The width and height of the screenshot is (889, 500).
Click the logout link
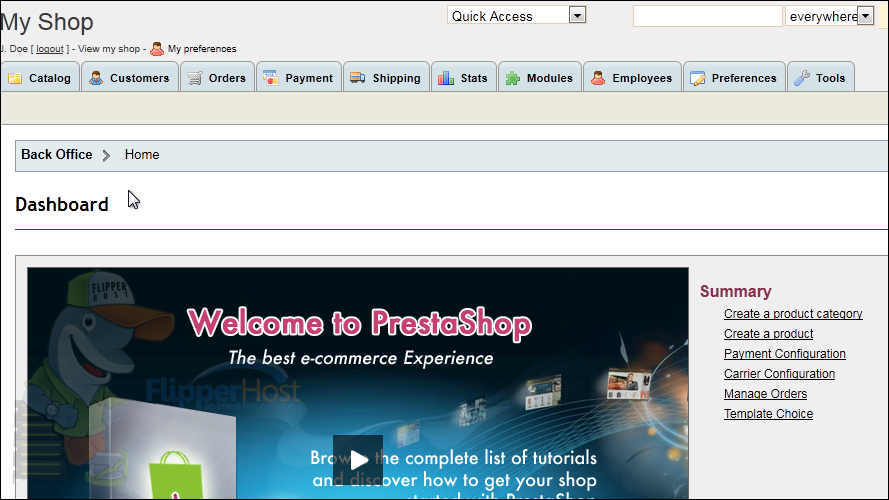pyautogui.click(x=50, y=49)
